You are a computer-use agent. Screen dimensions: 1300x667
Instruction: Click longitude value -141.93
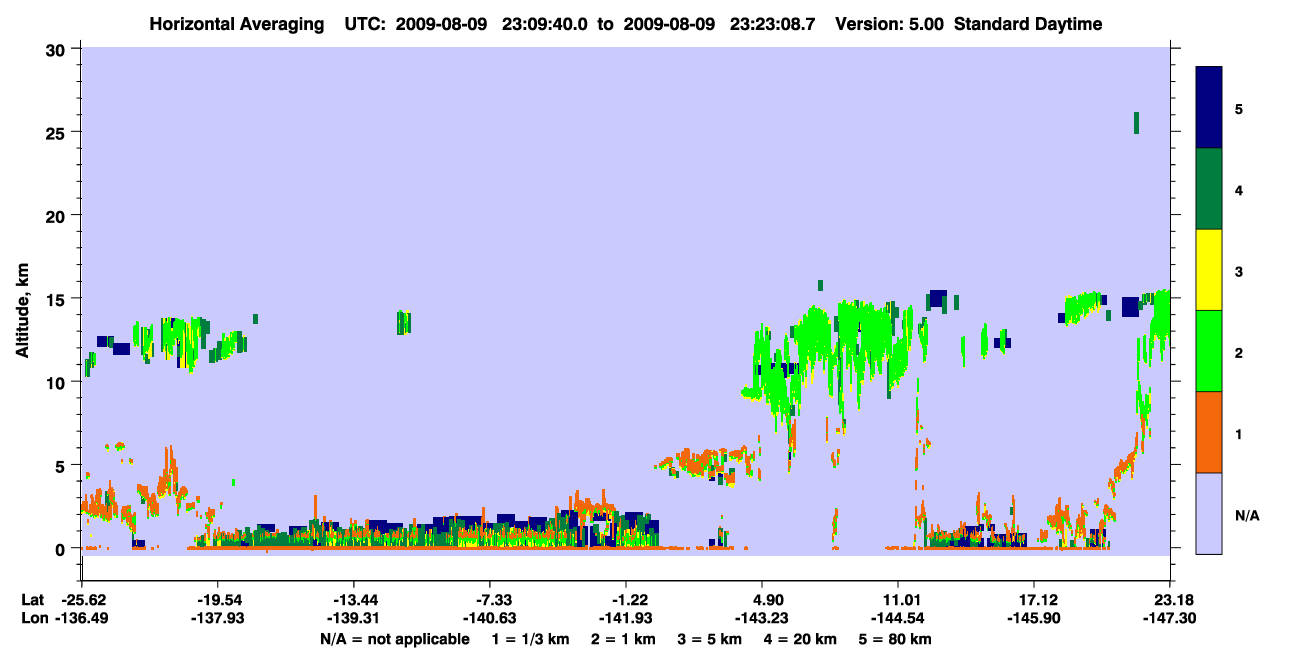[626, 619]
